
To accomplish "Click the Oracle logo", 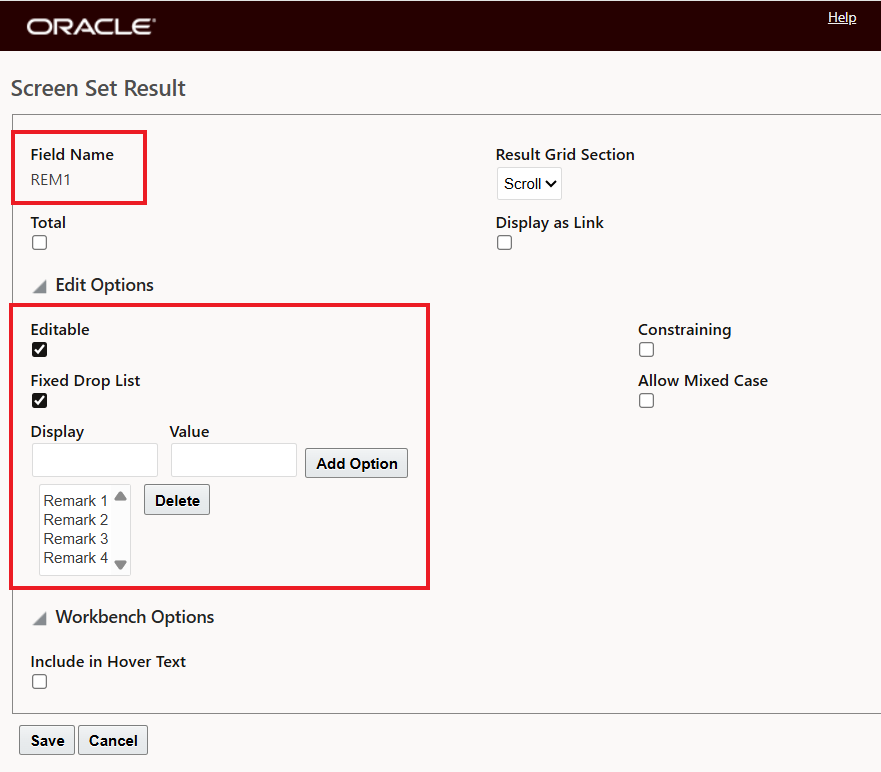I will [x=91, y=26].
